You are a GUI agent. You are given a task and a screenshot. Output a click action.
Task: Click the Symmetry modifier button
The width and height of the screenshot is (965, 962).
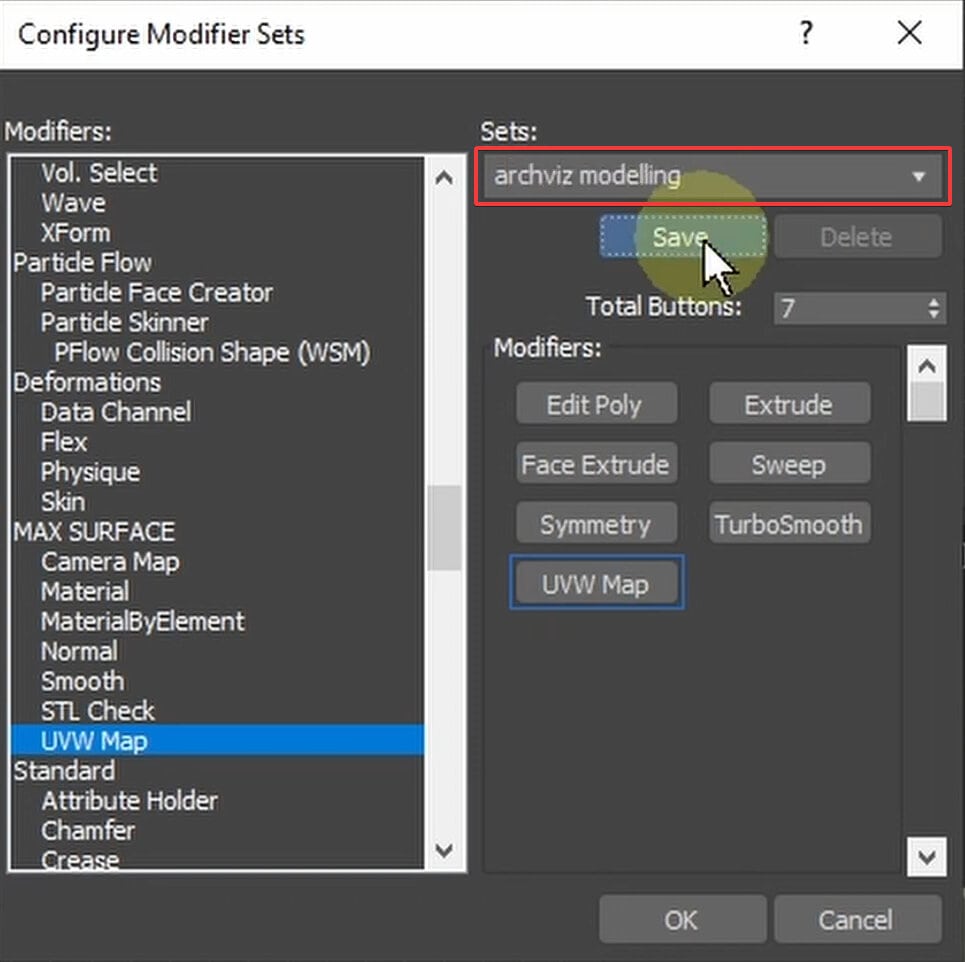[596, 522]
